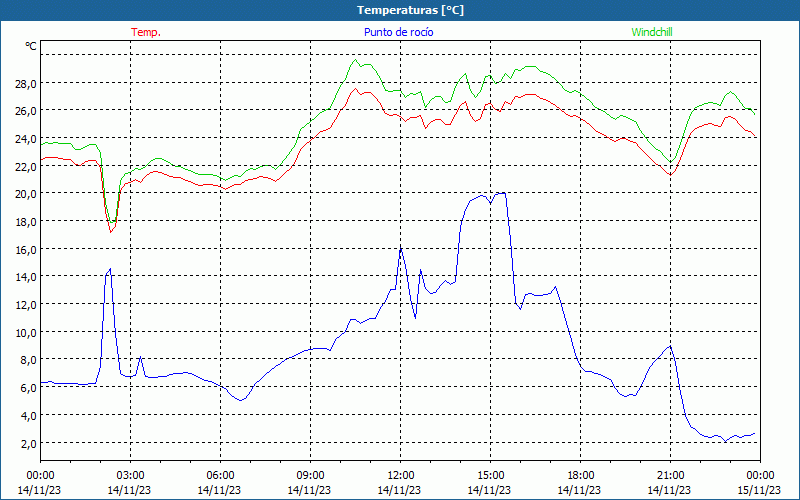Click the 18:00 time axis label

(580, 476)
